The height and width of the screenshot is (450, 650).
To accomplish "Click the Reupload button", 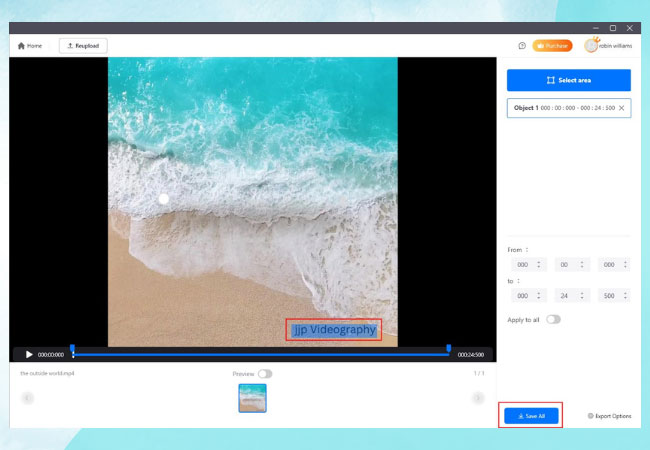I will [83, 46].
